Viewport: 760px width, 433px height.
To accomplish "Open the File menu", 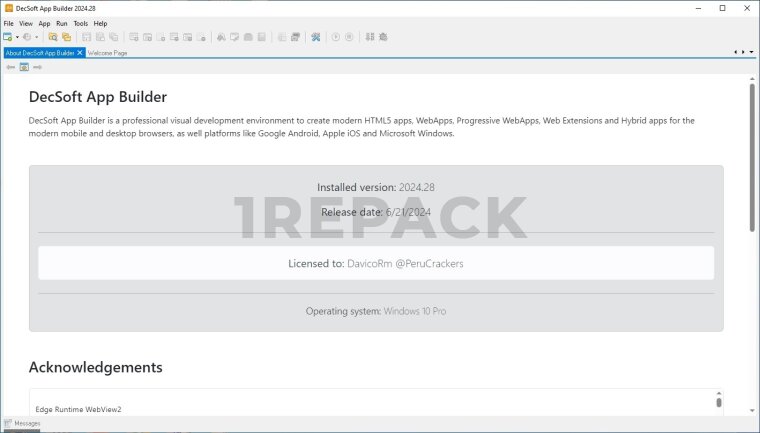I will [x=9, y=23].
